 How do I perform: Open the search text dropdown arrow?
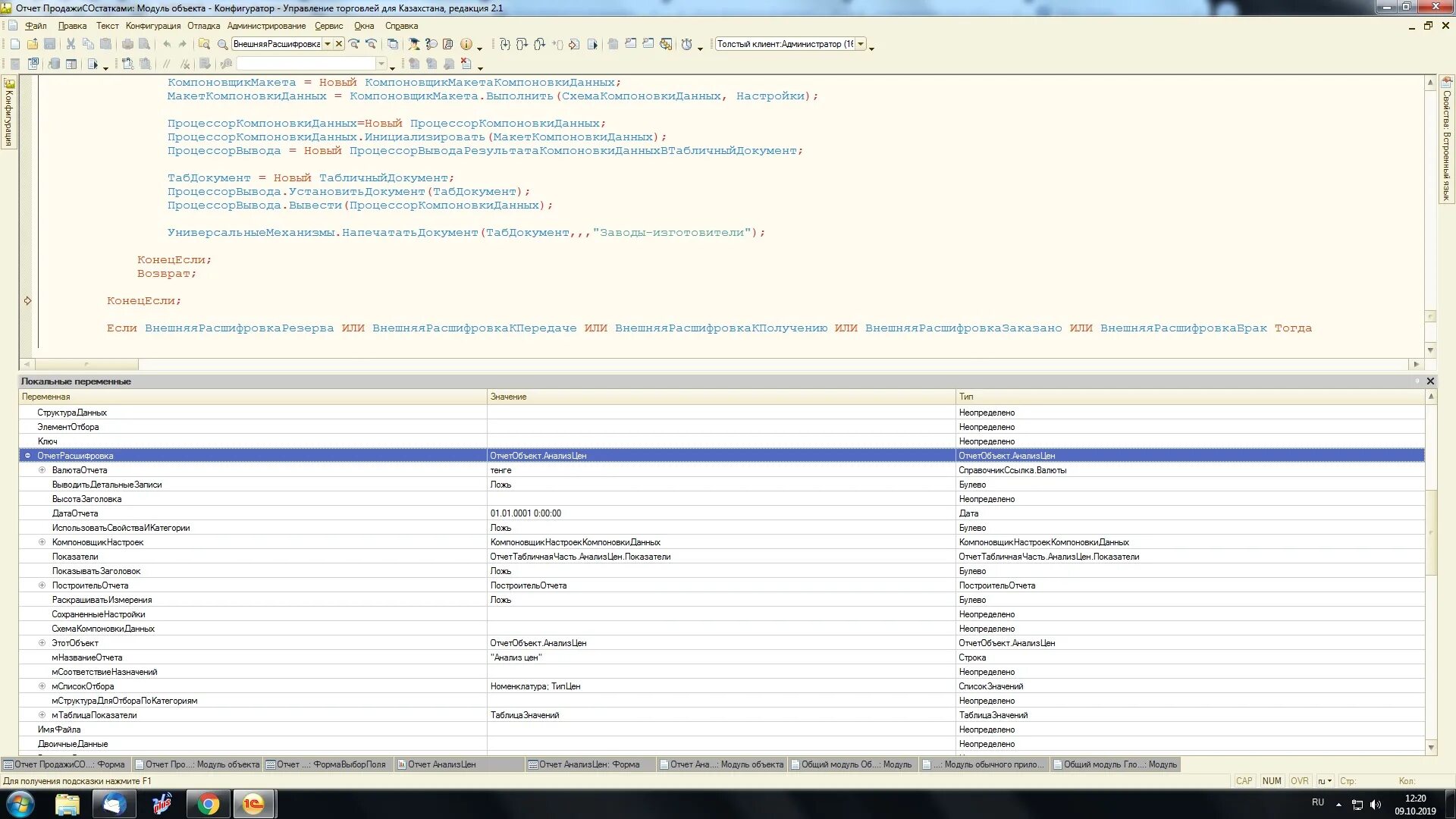328,44
